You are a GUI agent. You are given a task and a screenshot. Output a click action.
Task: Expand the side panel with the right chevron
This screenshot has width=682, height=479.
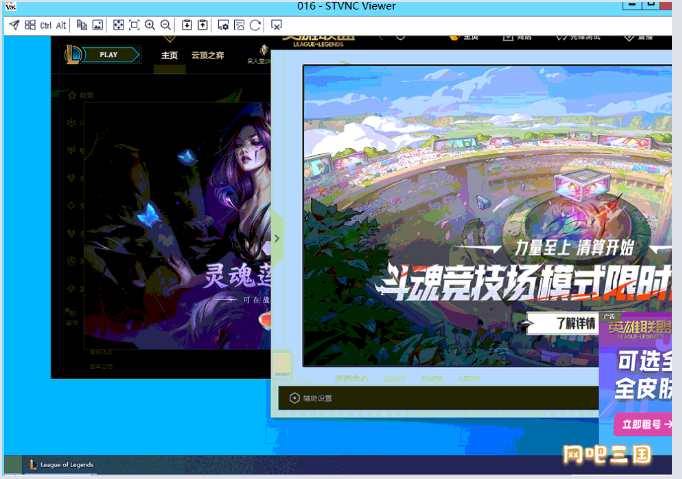tap(277, 238)
